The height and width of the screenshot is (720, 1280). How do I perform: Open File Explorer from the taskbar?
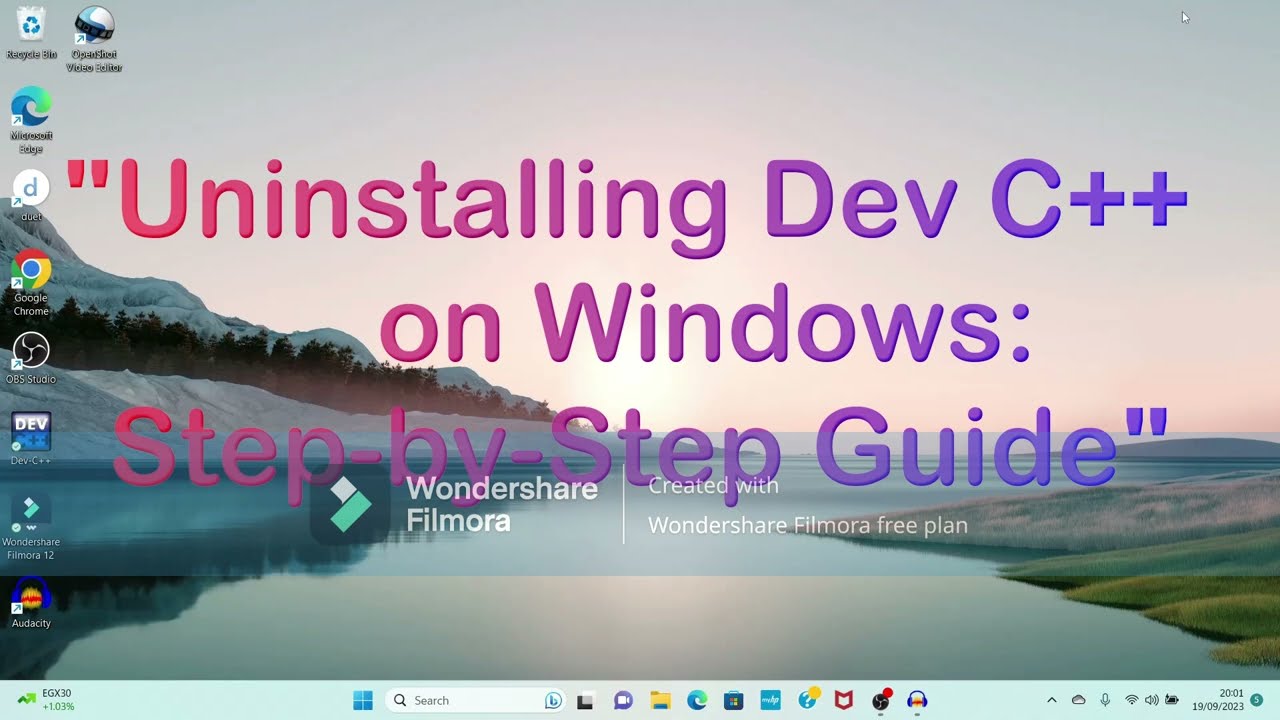[660, 700]
